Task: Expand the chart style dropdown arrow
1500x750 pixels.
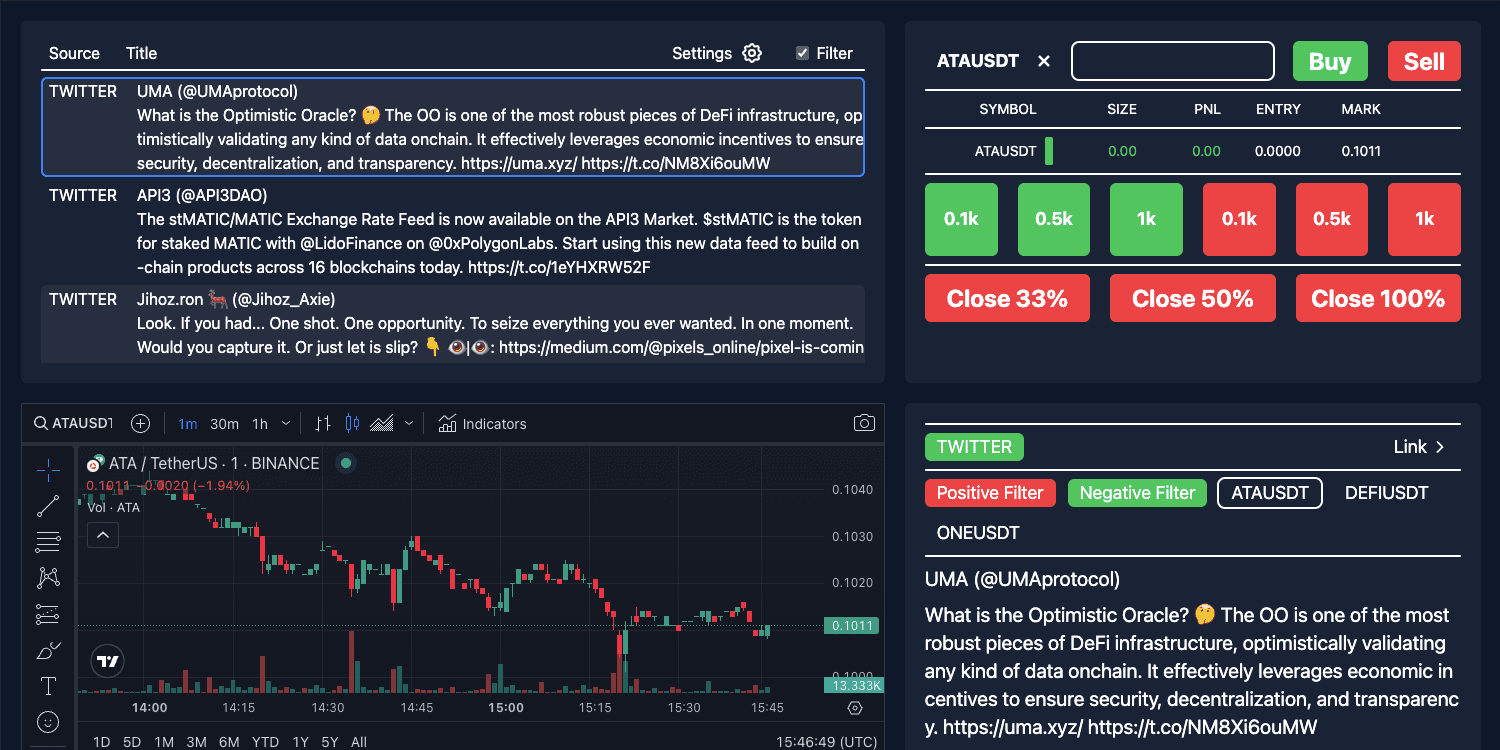Action: click(x=408, y=424)
